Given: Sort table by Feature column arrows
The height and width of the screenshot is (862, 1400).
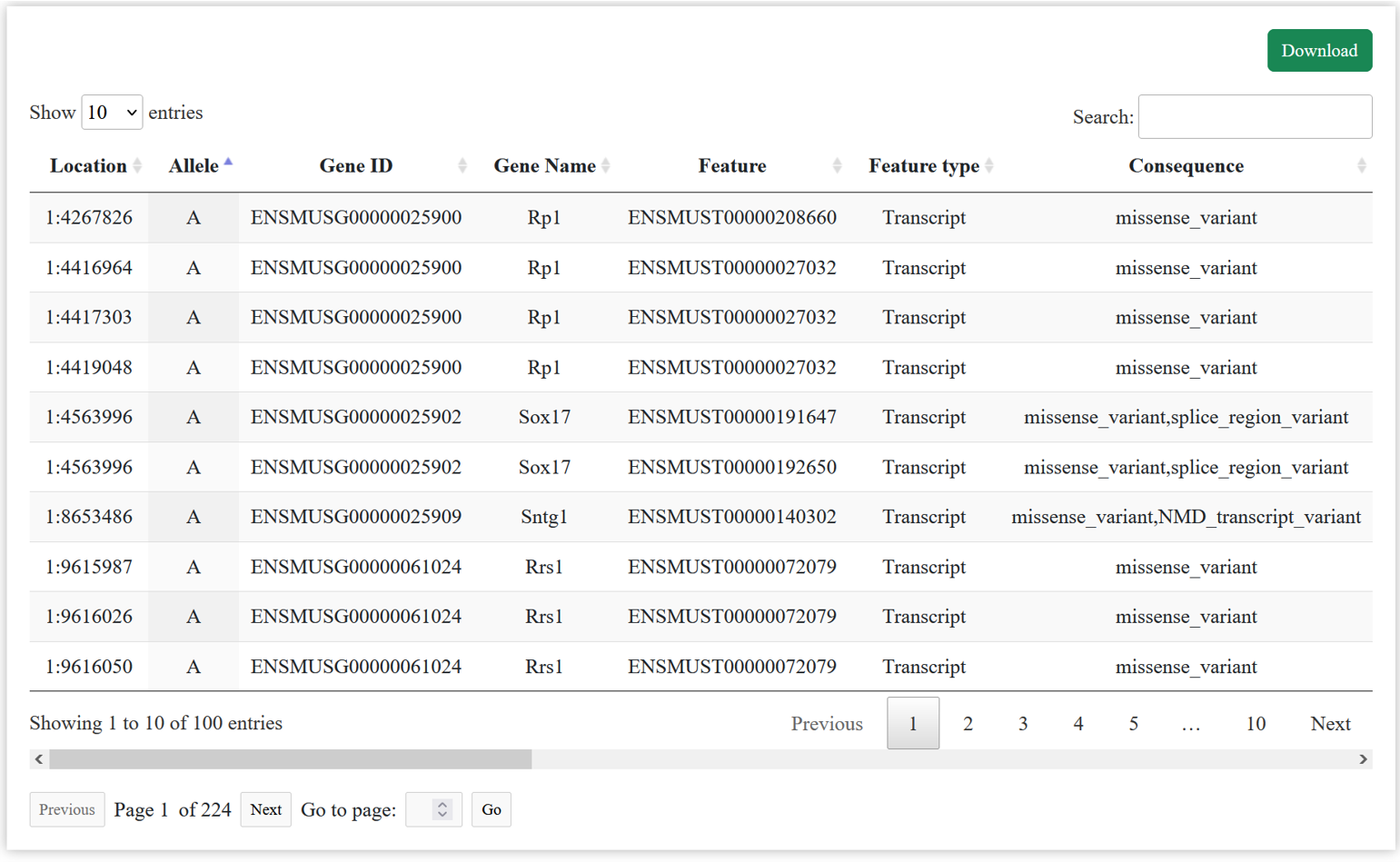Looking at the screenshot, I should click(837, 165).
